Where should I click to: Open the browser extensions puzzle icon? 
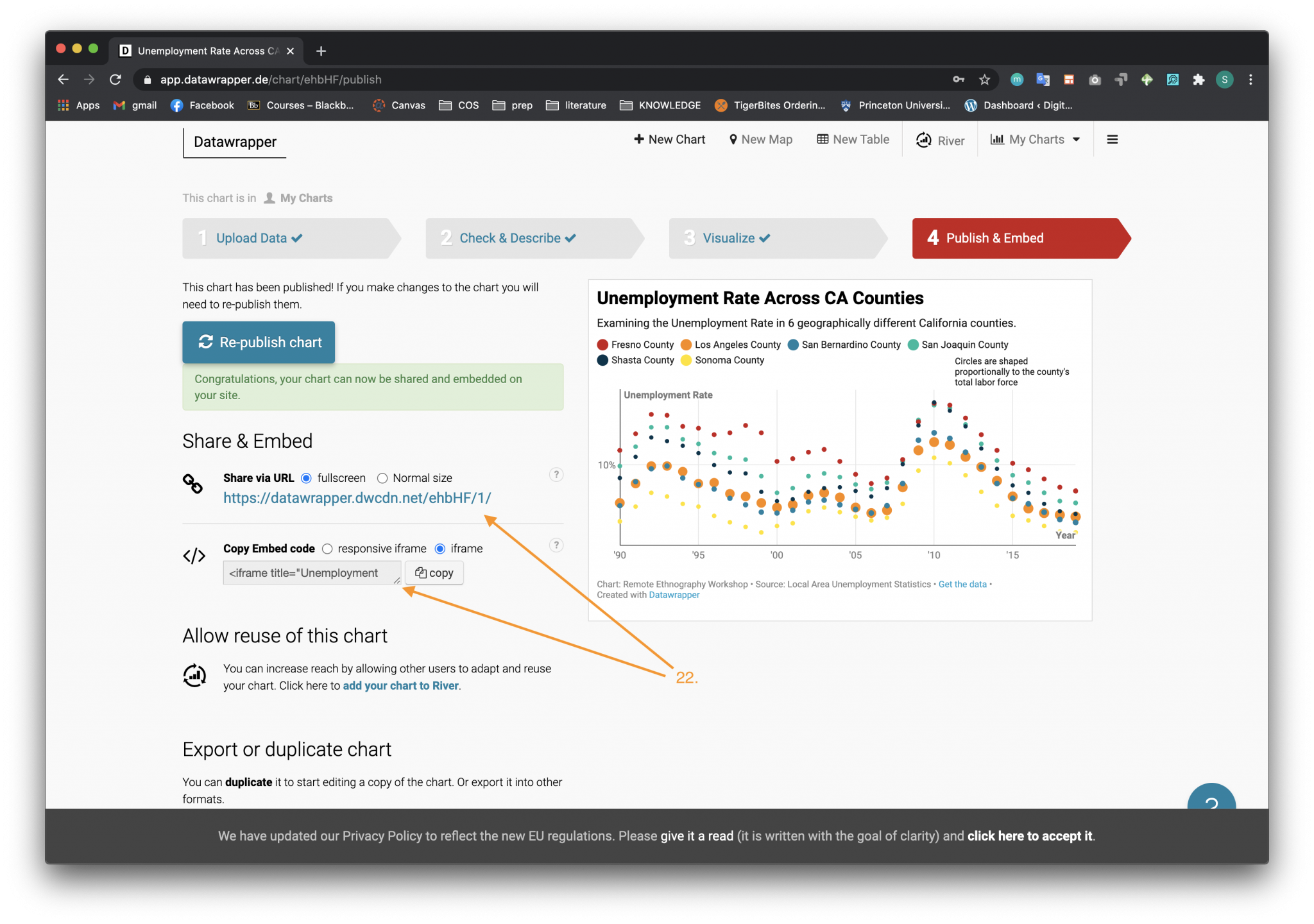[1199, 80]
